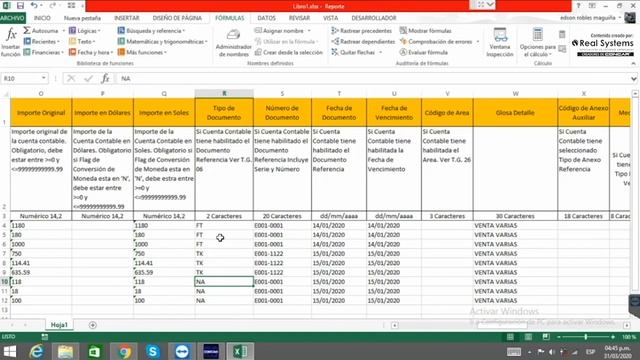Open Opciones para el cálculo

pyautogui.click(x=538, y=42)
